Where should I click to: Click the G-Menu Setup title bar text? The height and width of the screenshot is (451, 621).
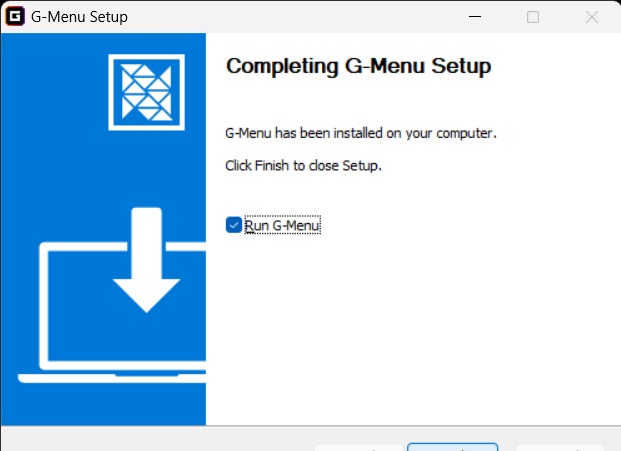click(x=79, y=17)
